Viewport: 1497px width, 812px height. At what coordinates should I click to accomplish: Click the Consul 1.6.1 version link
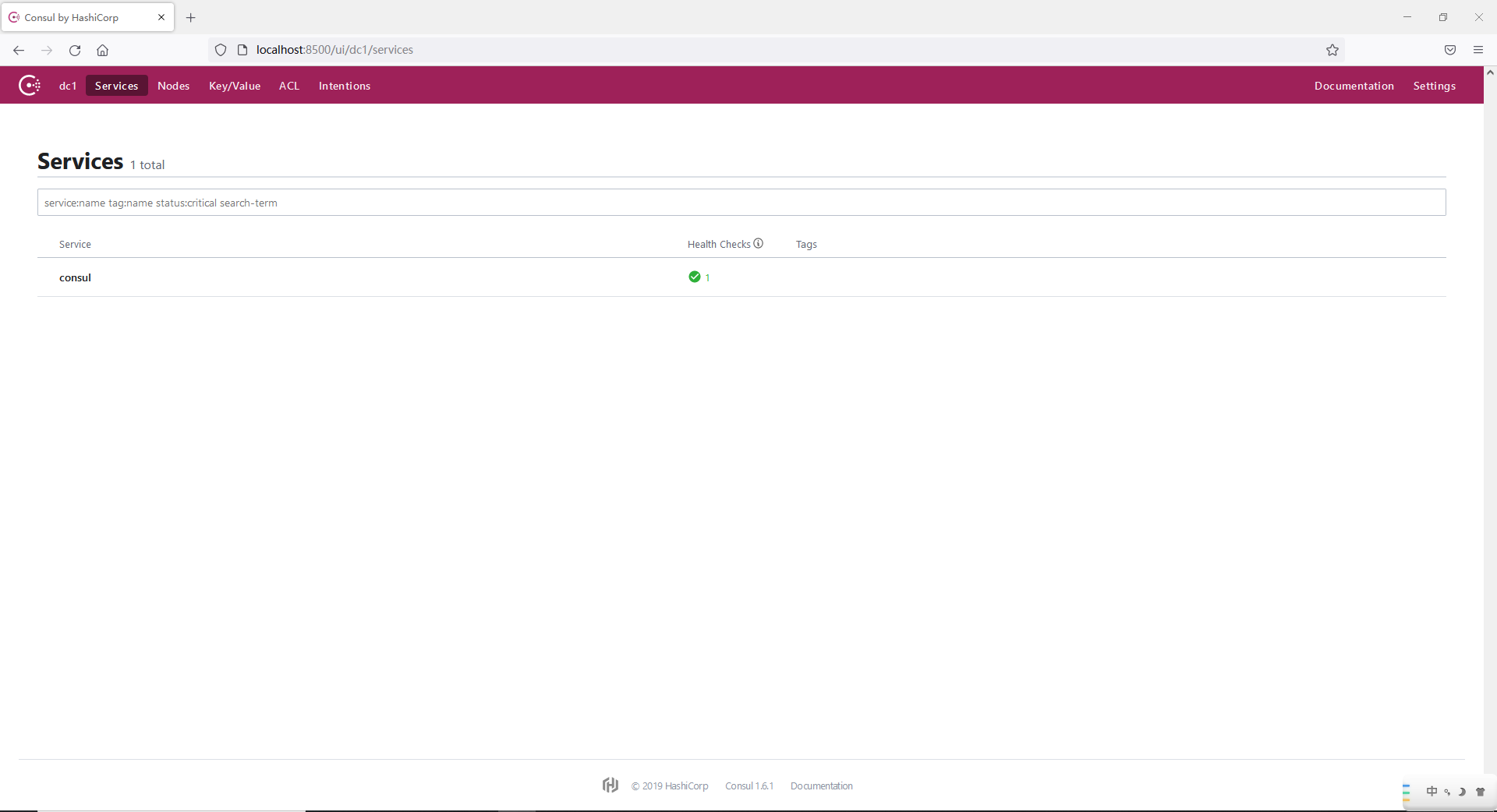point(749,786)
